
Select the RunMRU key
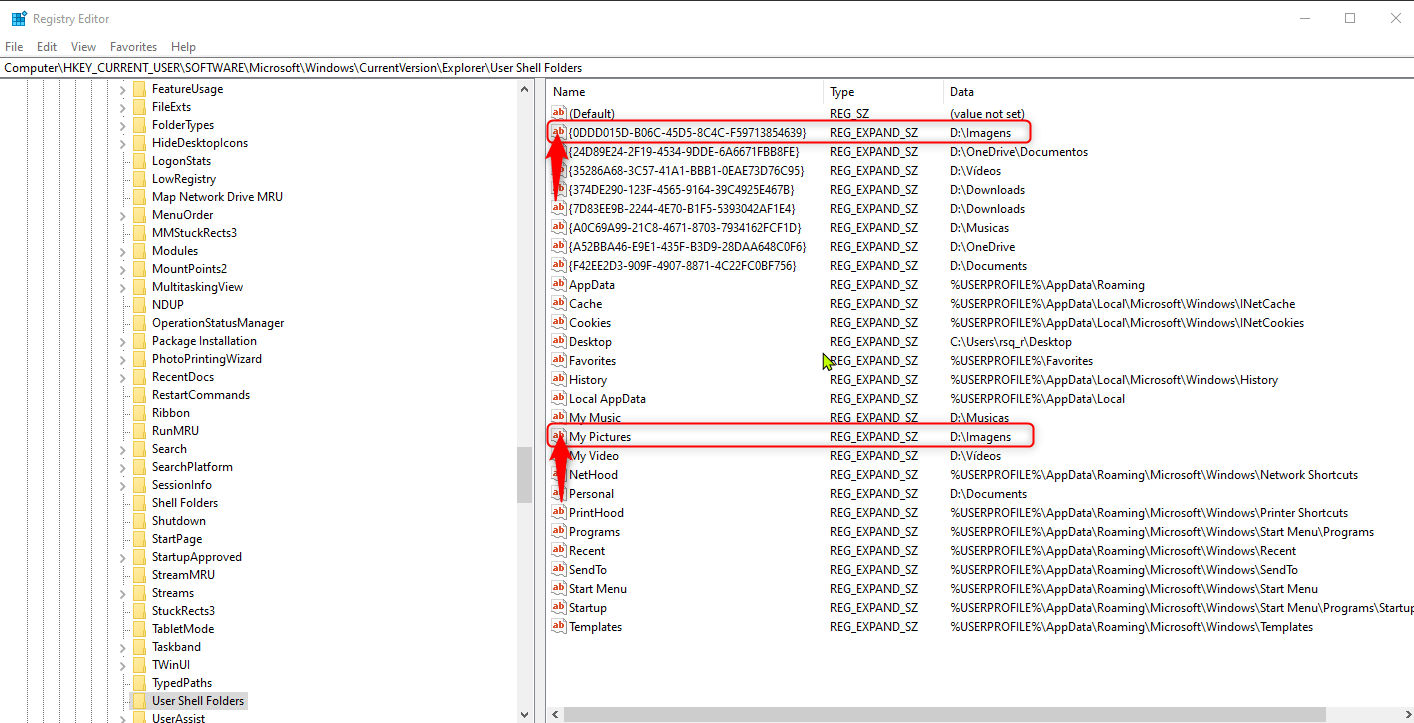coord(176,431)
